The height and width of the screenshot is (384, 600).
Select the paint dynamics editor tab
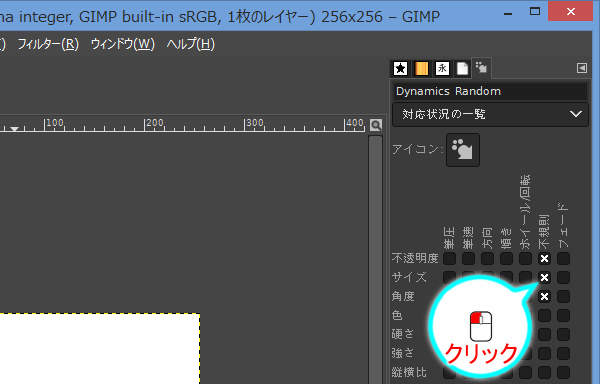click(481, 68)
